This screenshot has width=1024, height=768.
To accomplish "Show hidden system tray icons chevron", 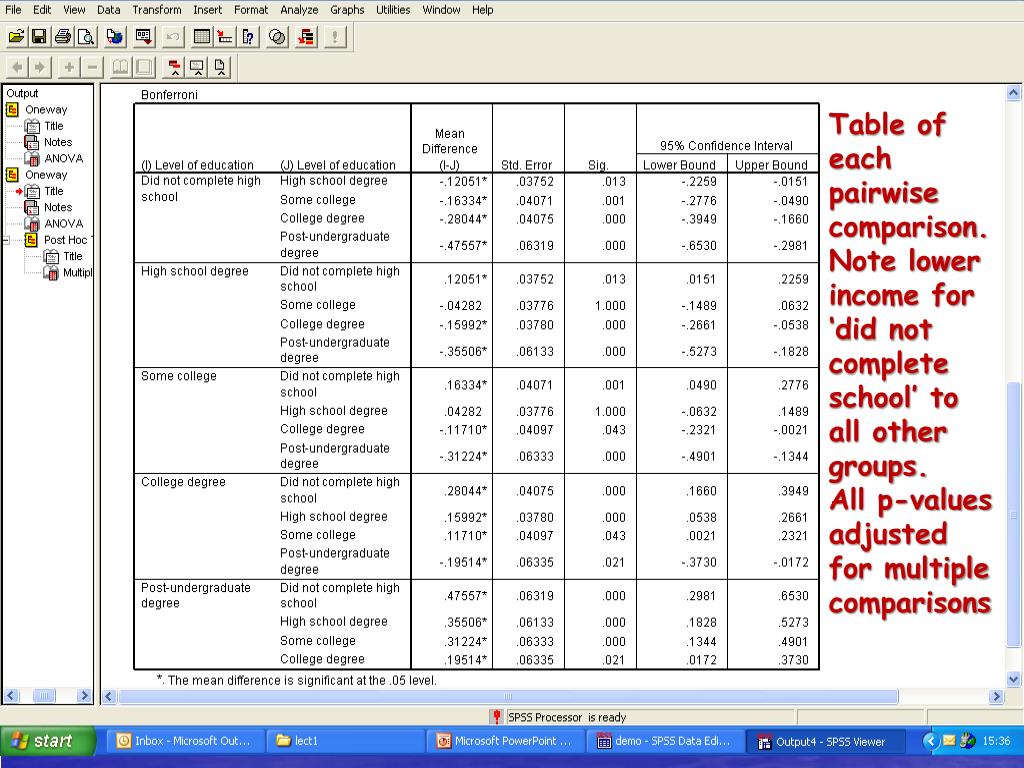I will click(x=931, y=741).
